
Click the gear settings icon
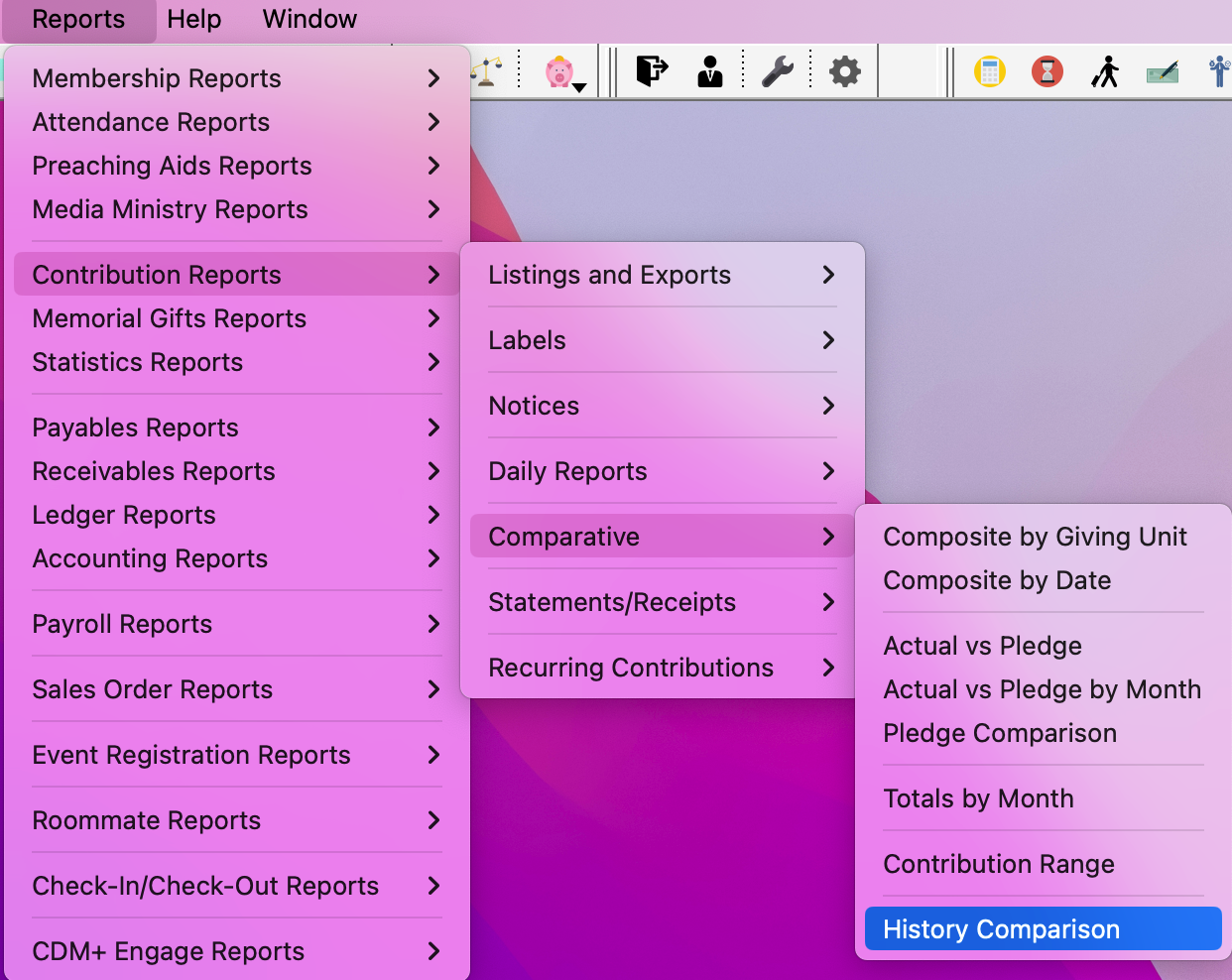coord(845,71)
